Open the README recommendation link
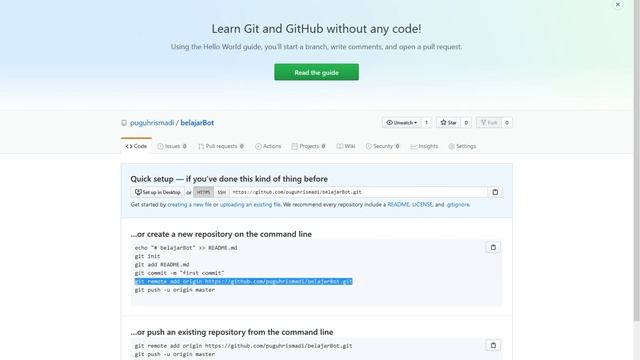 [398, 204]
